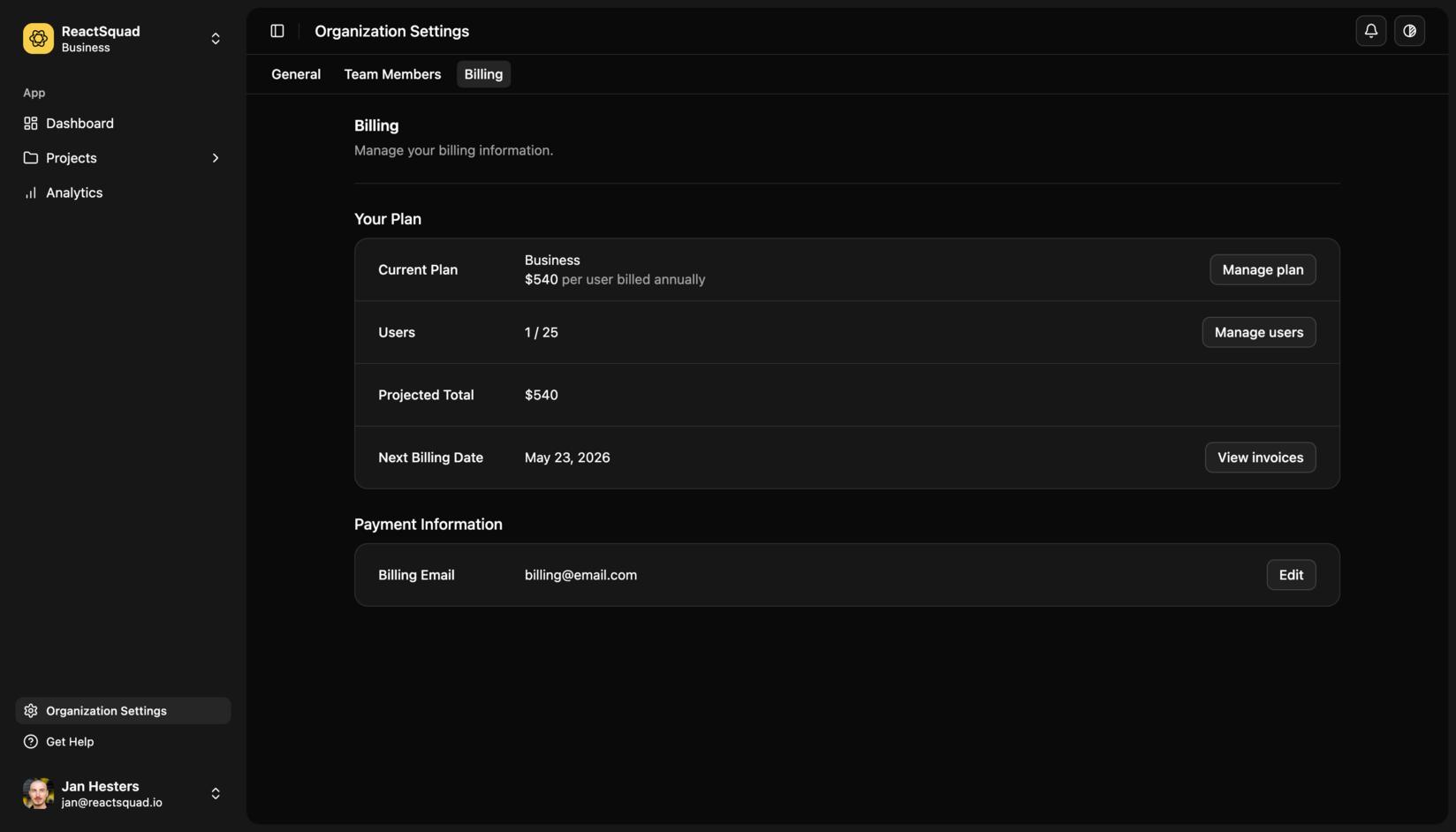Click the ReactSquad logo icon

[38, 38]
